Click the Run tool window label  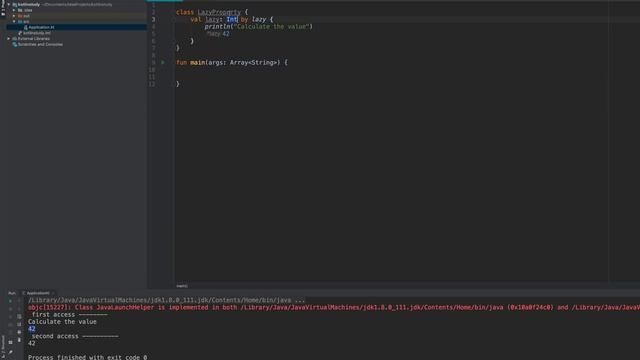pos(12,293)
